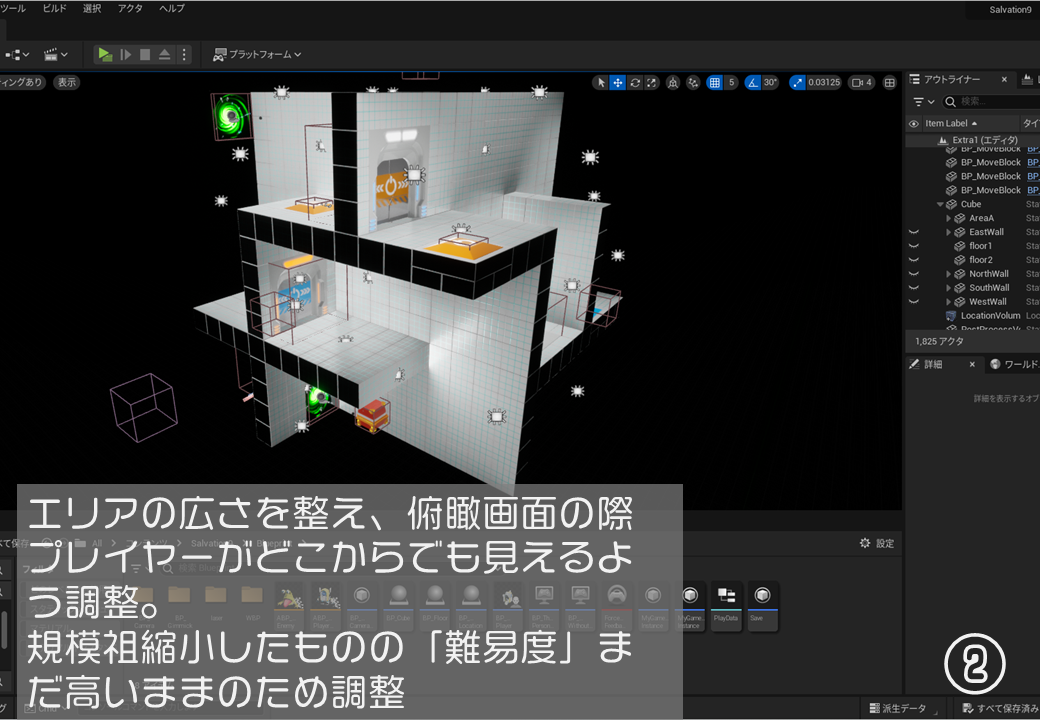Select the rotate gizmo tool
The width and height of the screenshot is (1040, 720).
pyautogui.click(x=634, y=83)
